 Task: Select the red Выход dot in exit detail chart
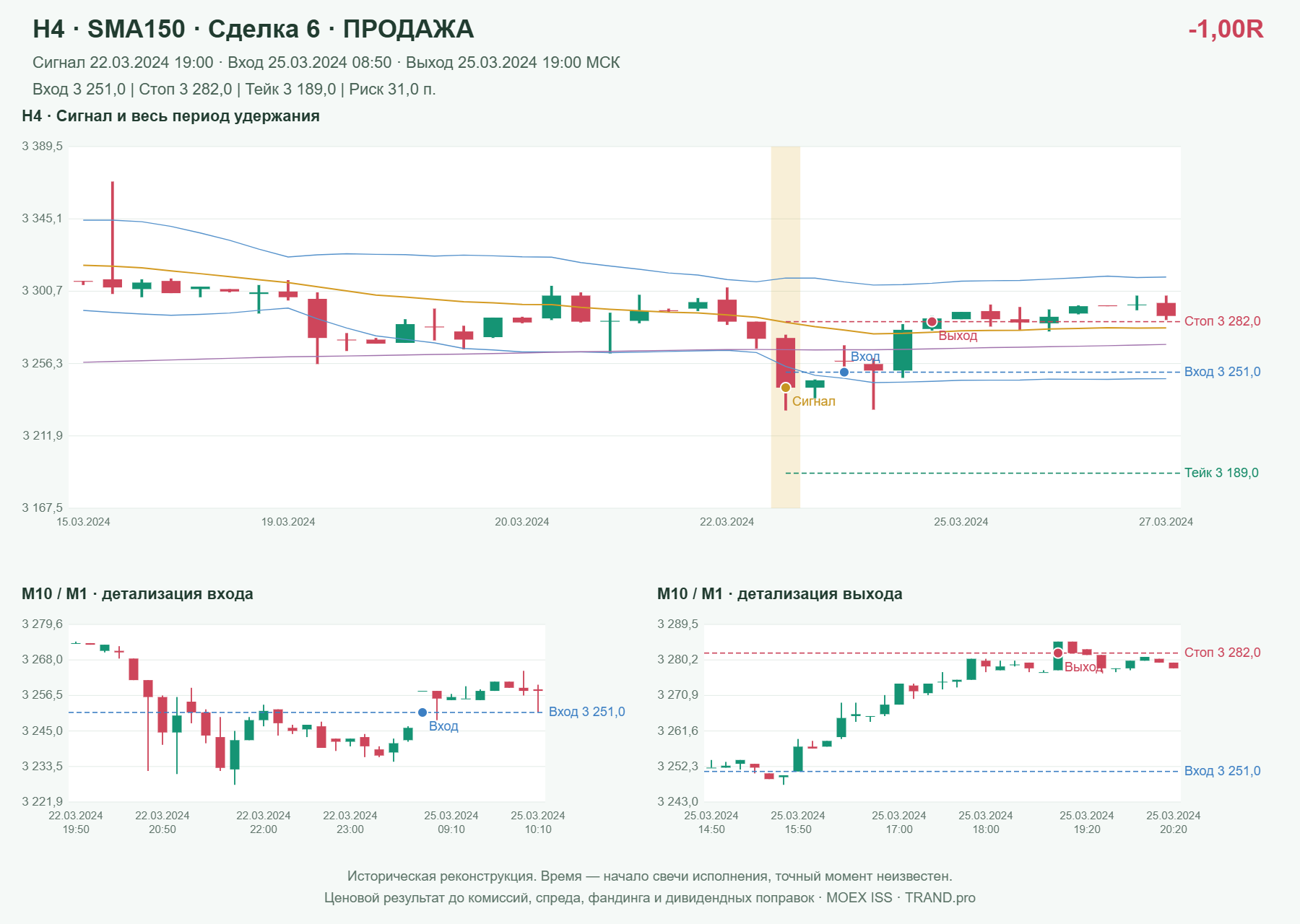[1058, 653]
